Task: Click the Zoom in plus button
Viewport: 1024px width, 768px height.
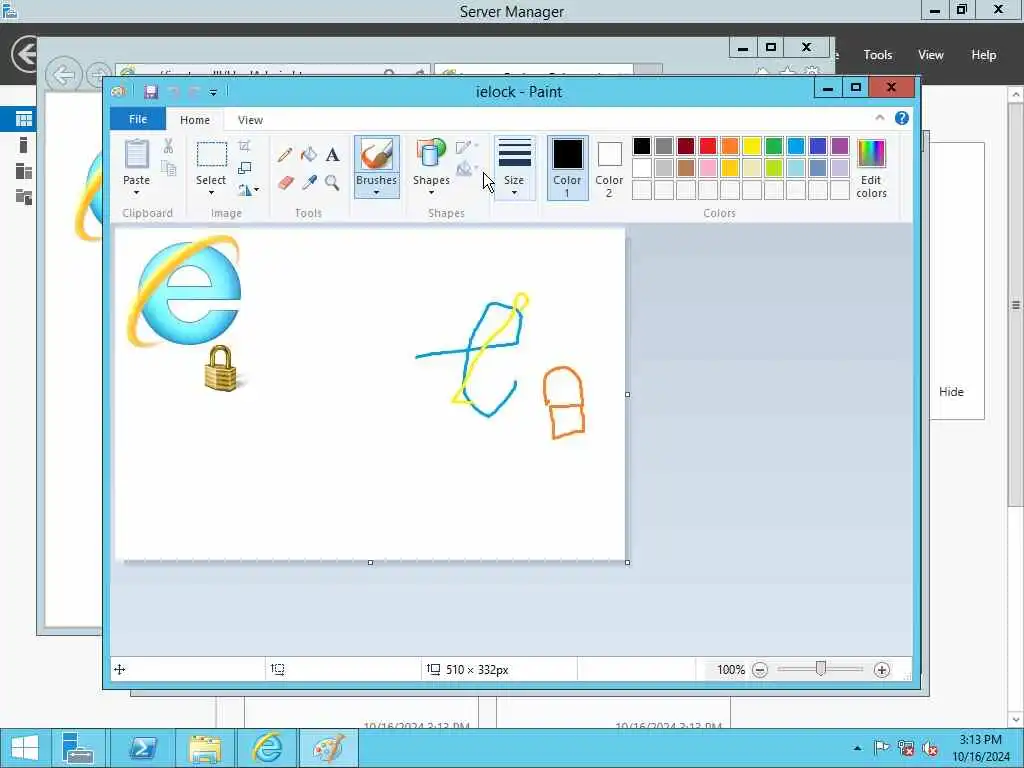Action: pos(882,669)
